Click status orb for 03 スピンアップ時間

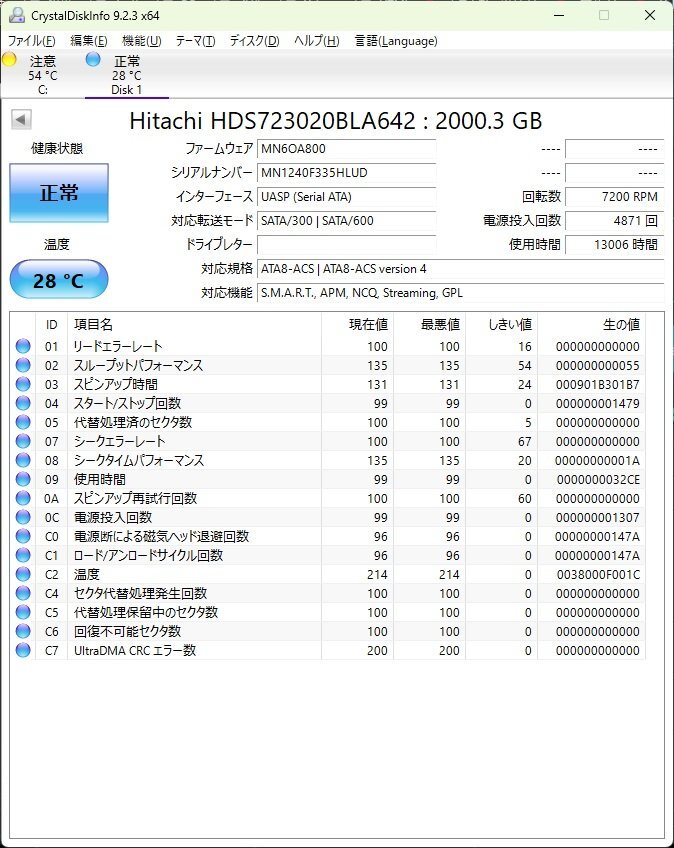tap(23, 384)
